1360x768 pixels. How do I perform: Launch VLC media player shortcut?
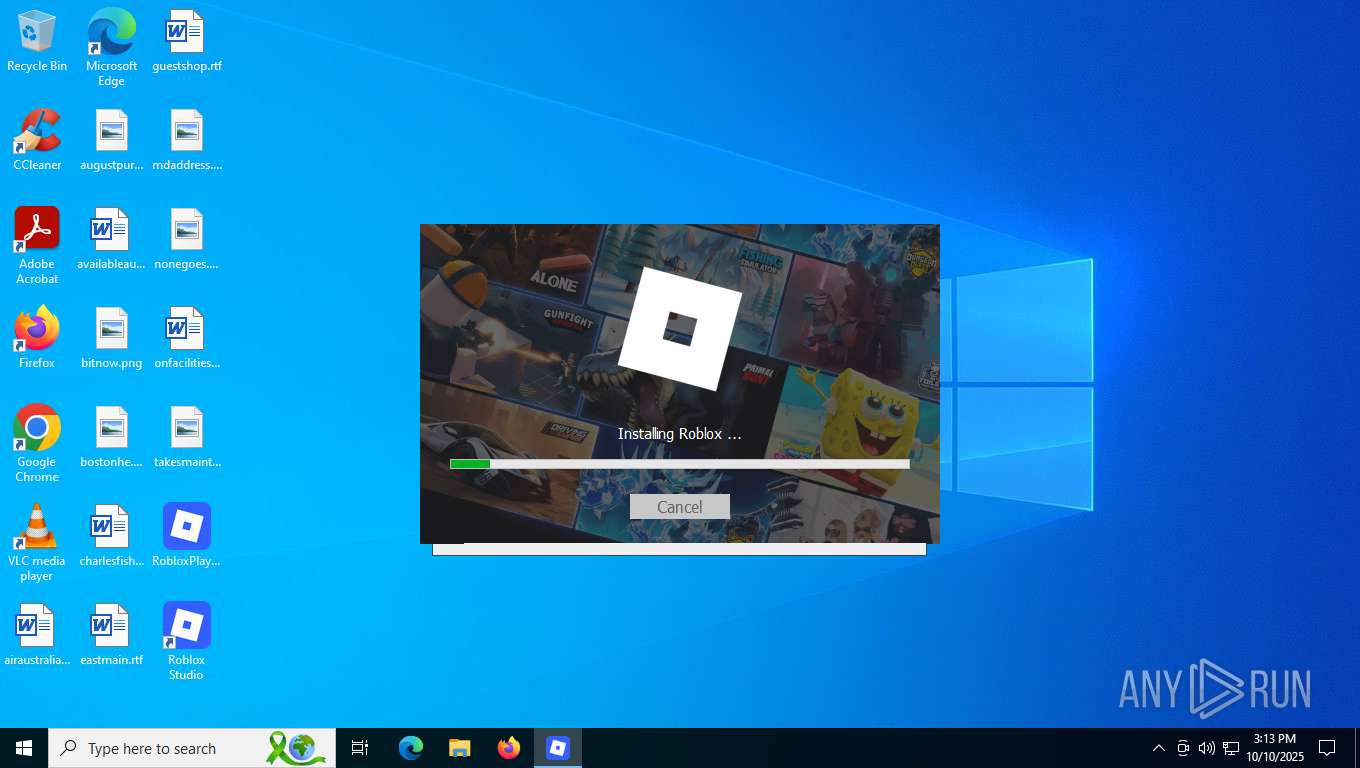pyautogui.click(x=37, y=543)
